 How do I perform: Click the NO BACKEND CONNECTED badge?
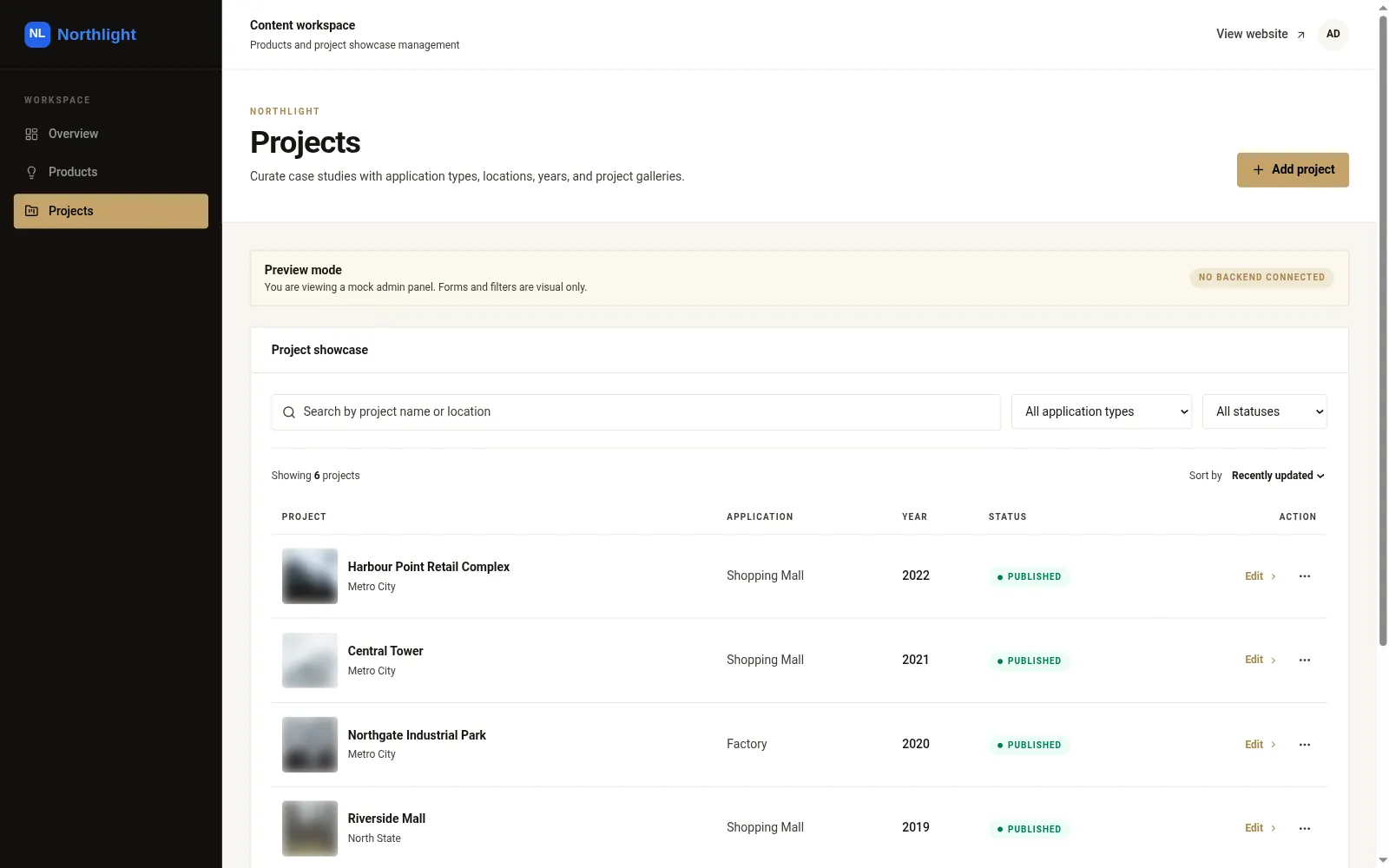click(x=1261, y=278)
